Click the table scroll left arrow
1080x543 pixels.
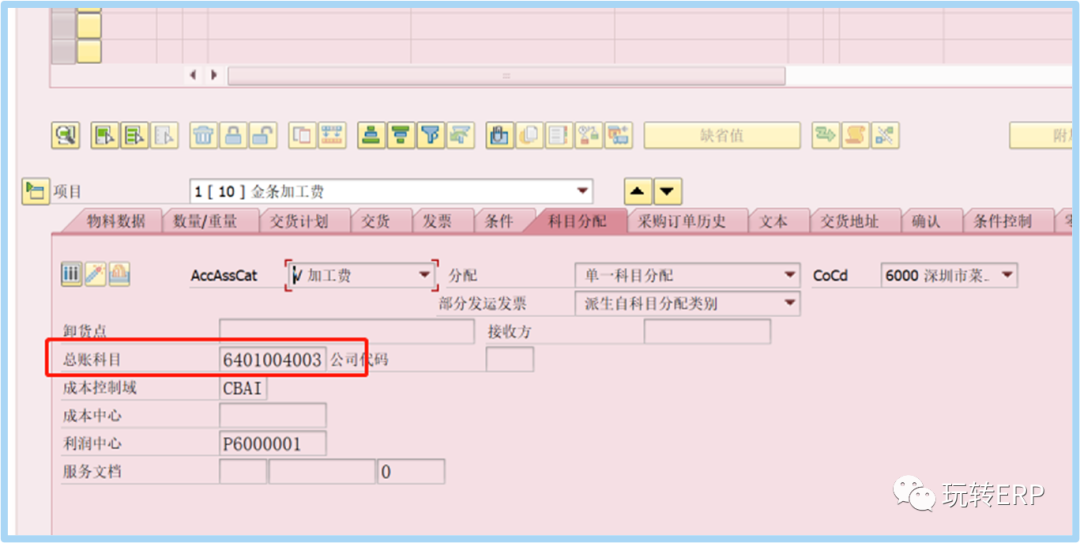(194, 75)
